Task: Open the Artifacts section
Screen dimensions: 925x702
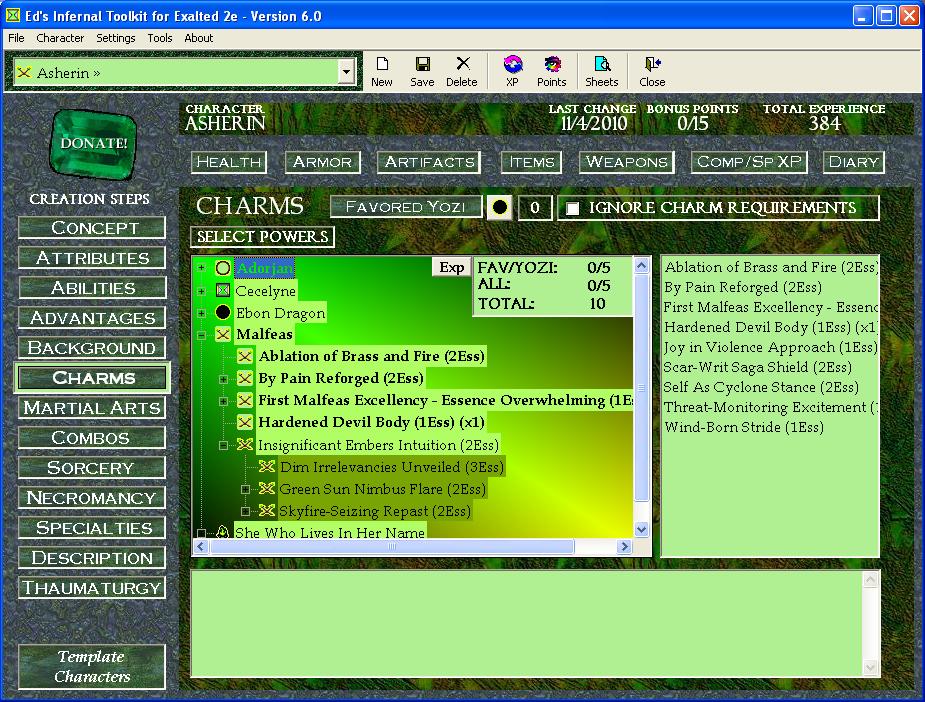Action: click(x=429, y=162)
